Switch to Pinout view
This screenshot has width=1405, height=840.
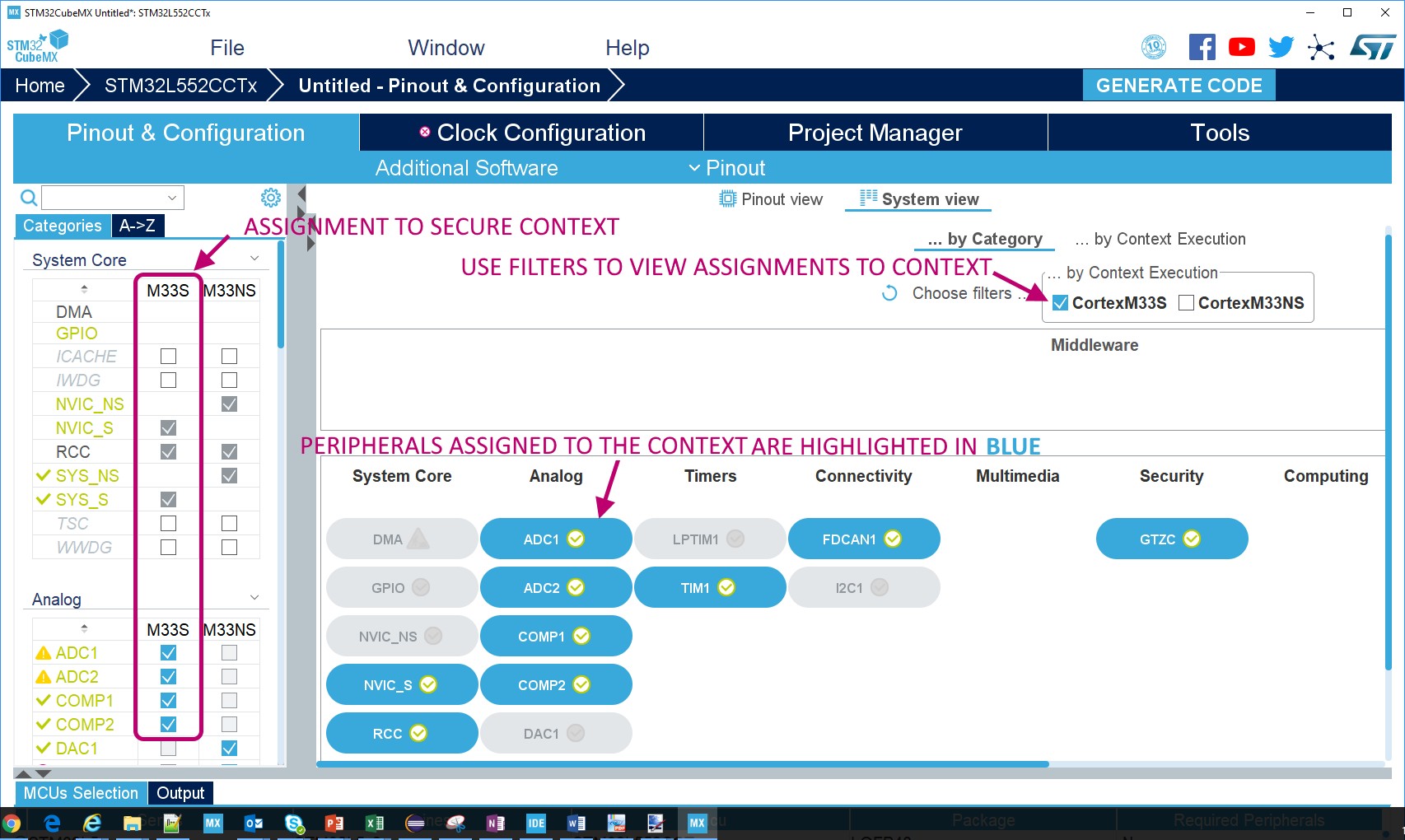pos(771,199)
